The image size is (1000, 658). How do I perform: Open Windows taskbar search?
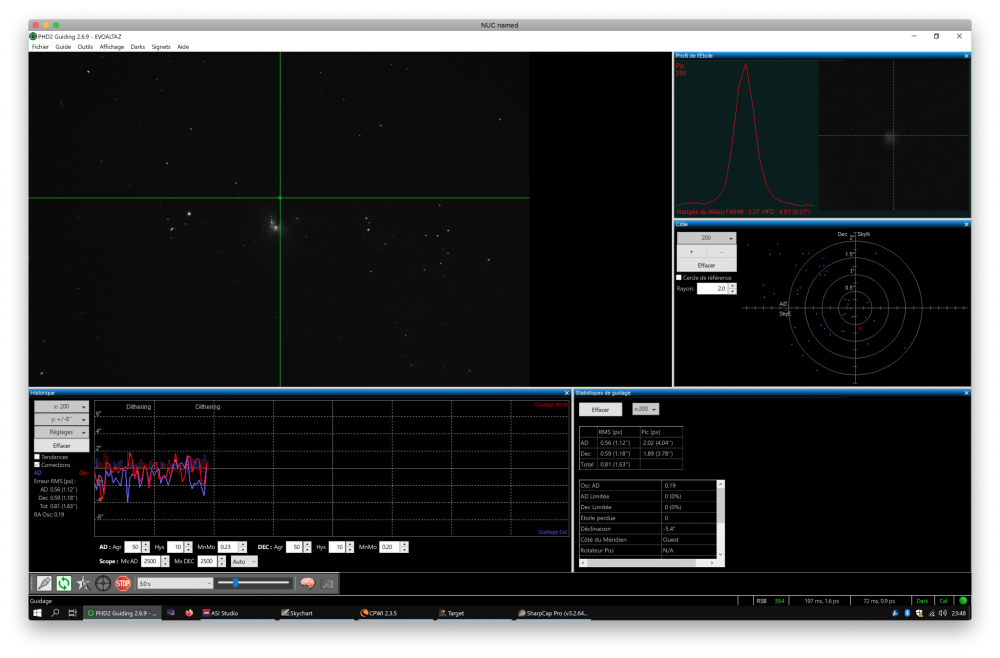click(x=55, y=613)
